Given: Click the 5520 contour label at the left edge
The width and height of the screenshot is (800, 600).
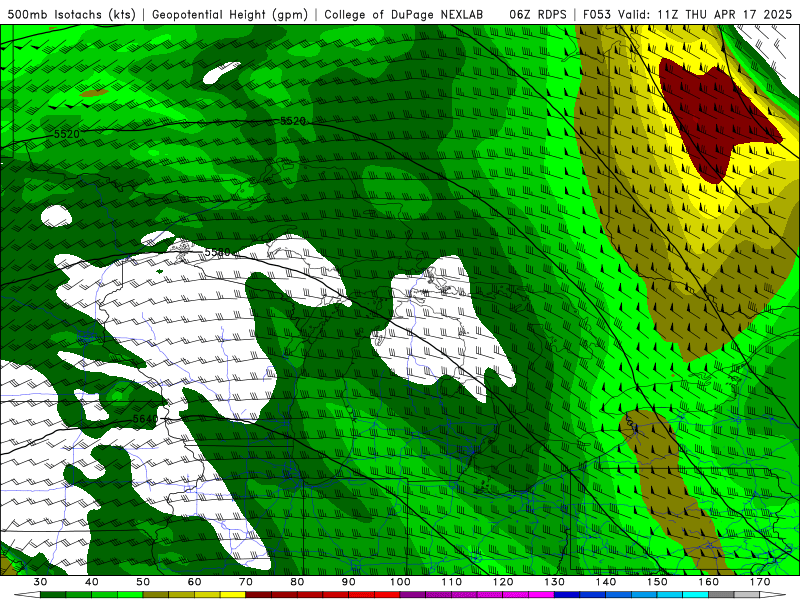Looking at the screenshot, I should (x=67, y=134).
